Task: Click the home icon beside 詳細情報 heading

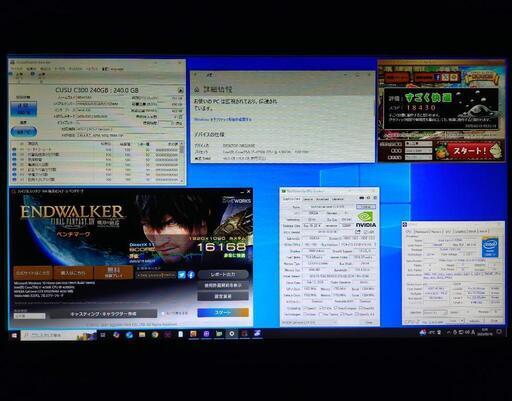Action: [197, 89]
